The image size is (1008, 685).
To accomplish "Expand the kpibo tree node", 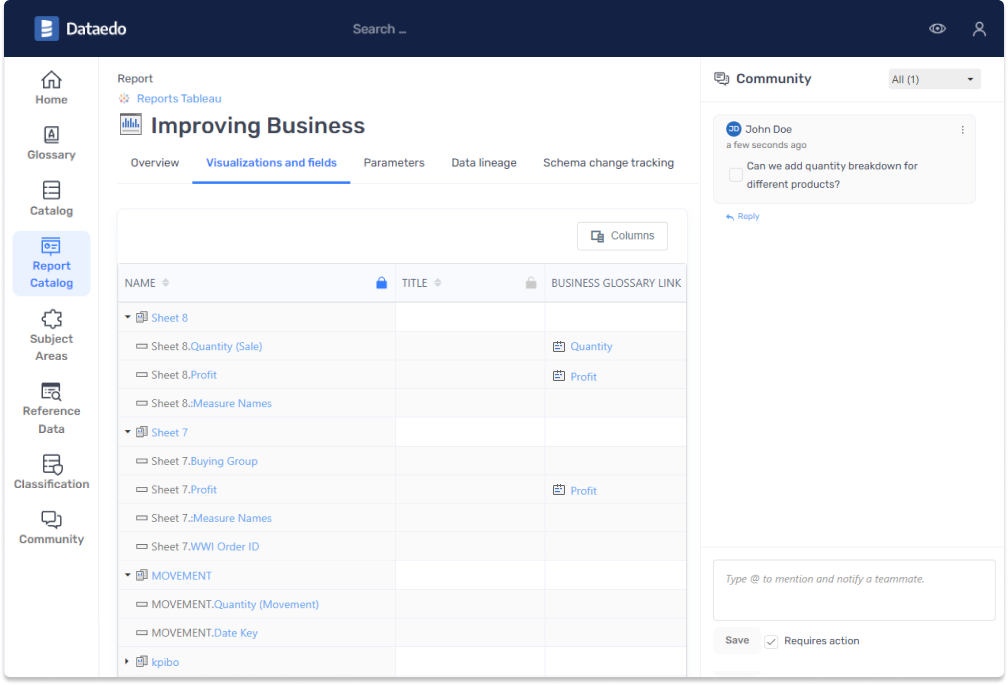I will coord(128,662).
